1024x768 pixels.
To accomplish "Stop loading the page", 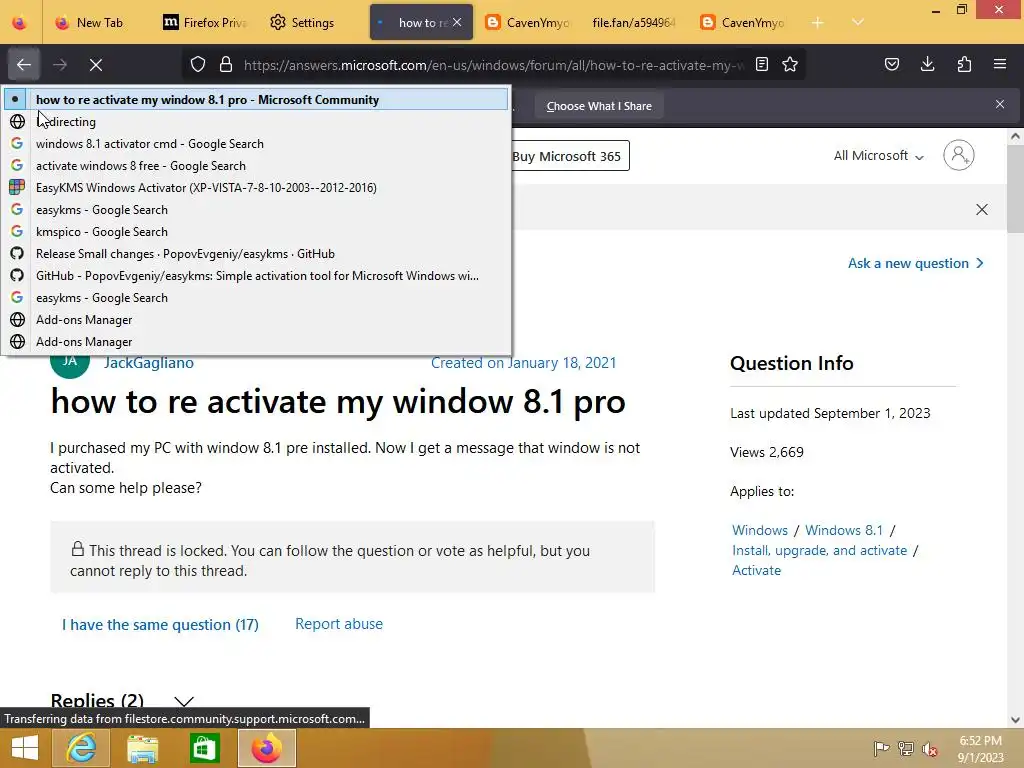I will coord(96,65).
